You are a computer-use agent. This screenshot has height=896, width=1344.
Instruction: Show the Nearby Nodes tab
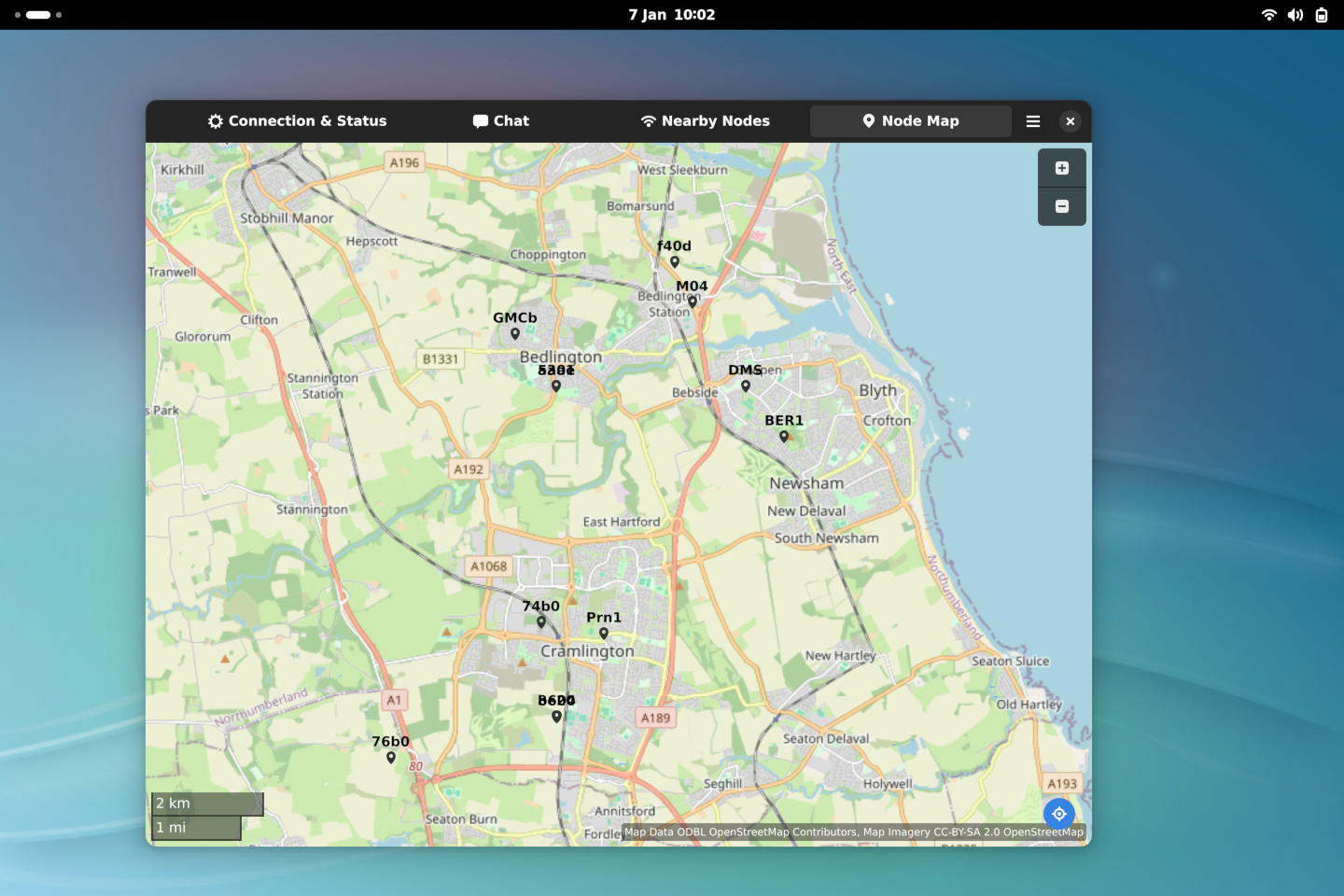[706, 121]
